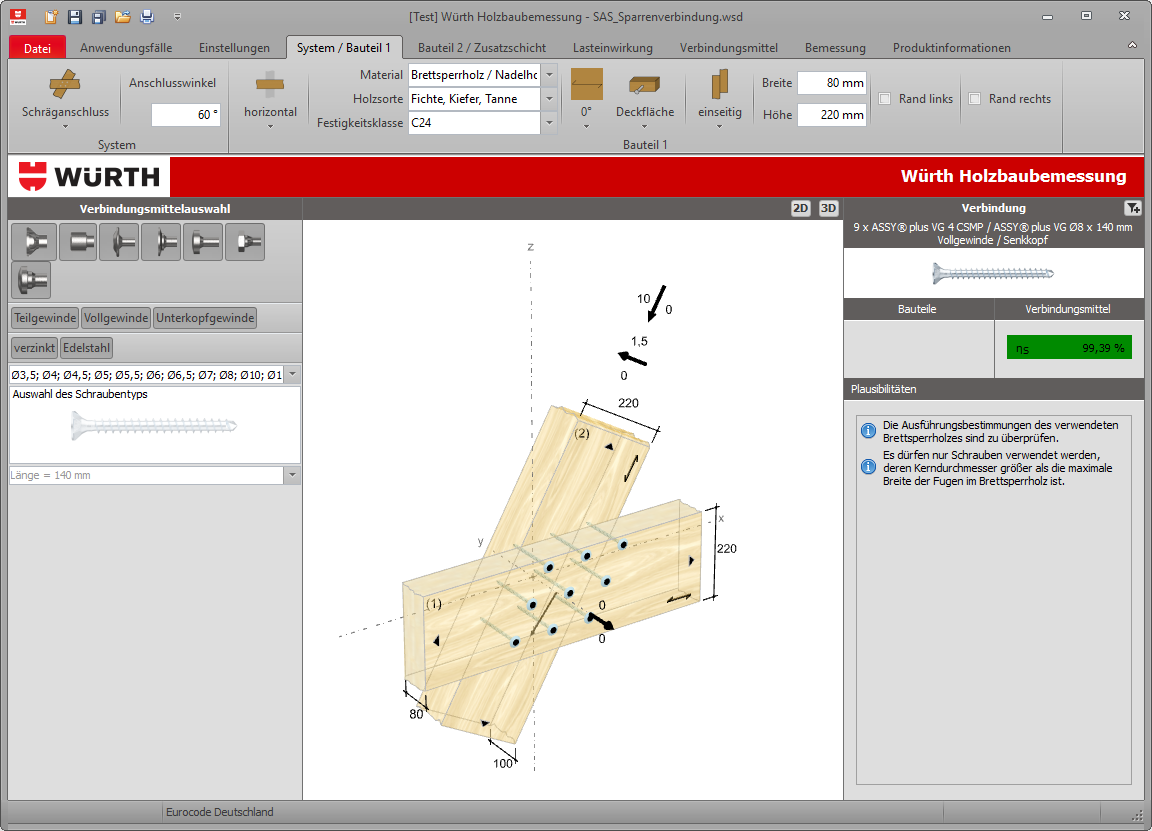The width and height of the screenshot is (1152, 831).
Task: Toggle the Teilgewinde thread filter
Action: click(45, 318)
